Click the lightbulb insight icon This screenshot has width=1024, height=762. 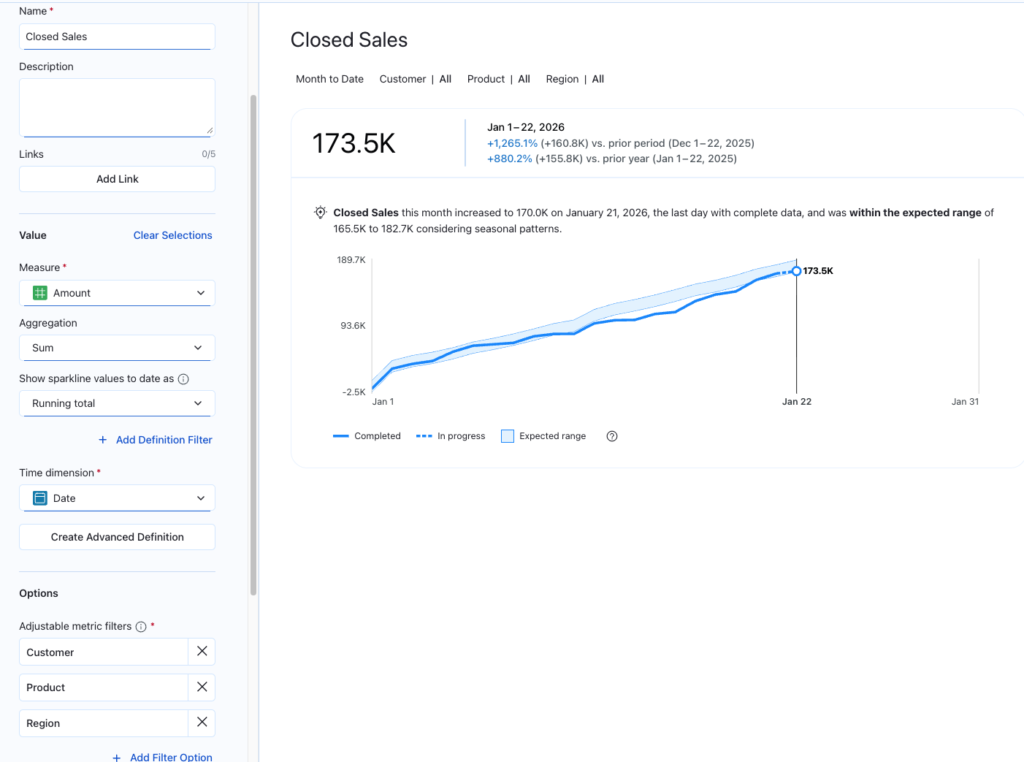pyautogui.click(x=320, y=213)
